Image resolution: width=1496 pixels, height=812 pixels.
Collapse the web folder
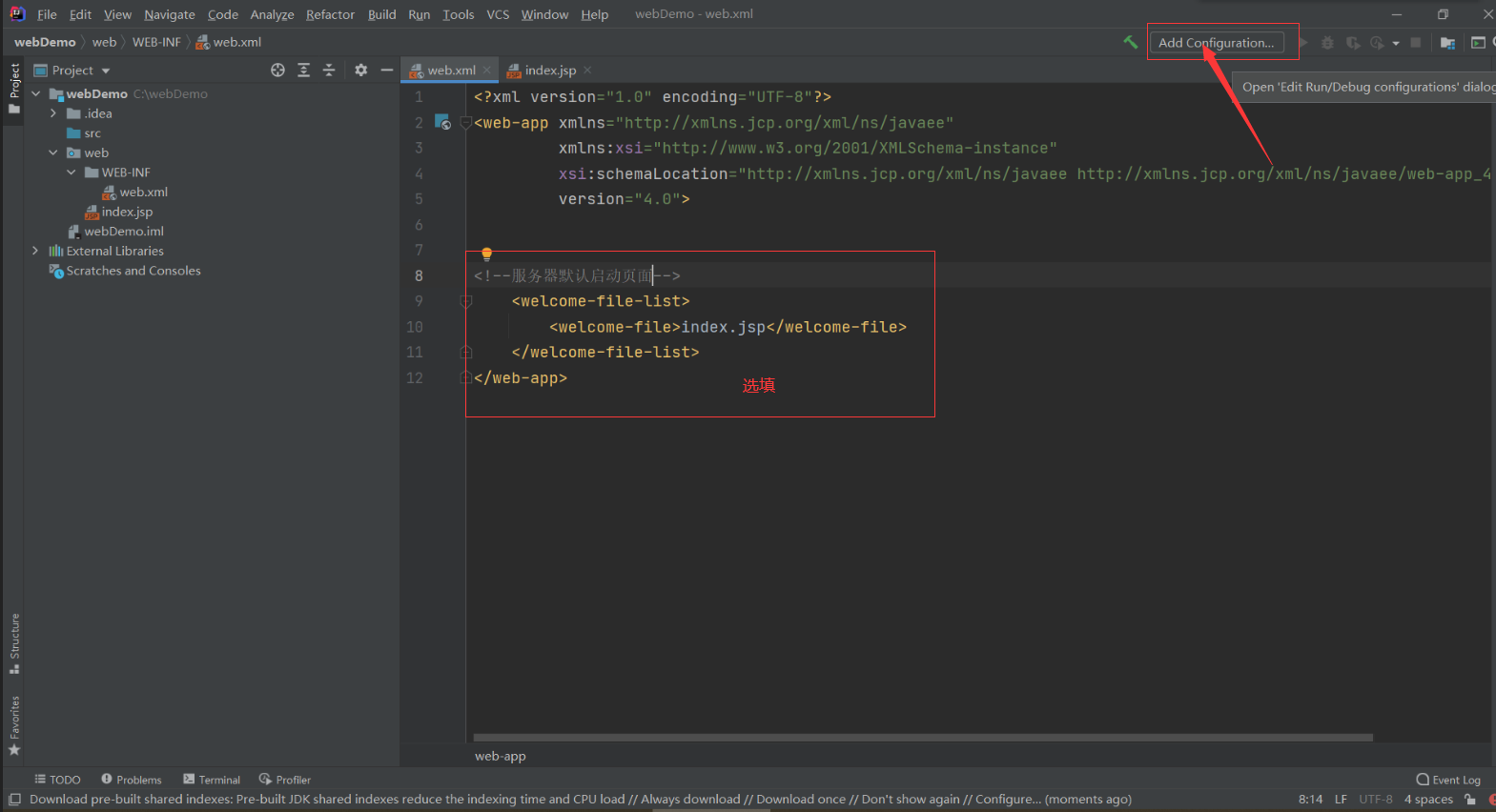pyautogui.click(x=53, y=152)
